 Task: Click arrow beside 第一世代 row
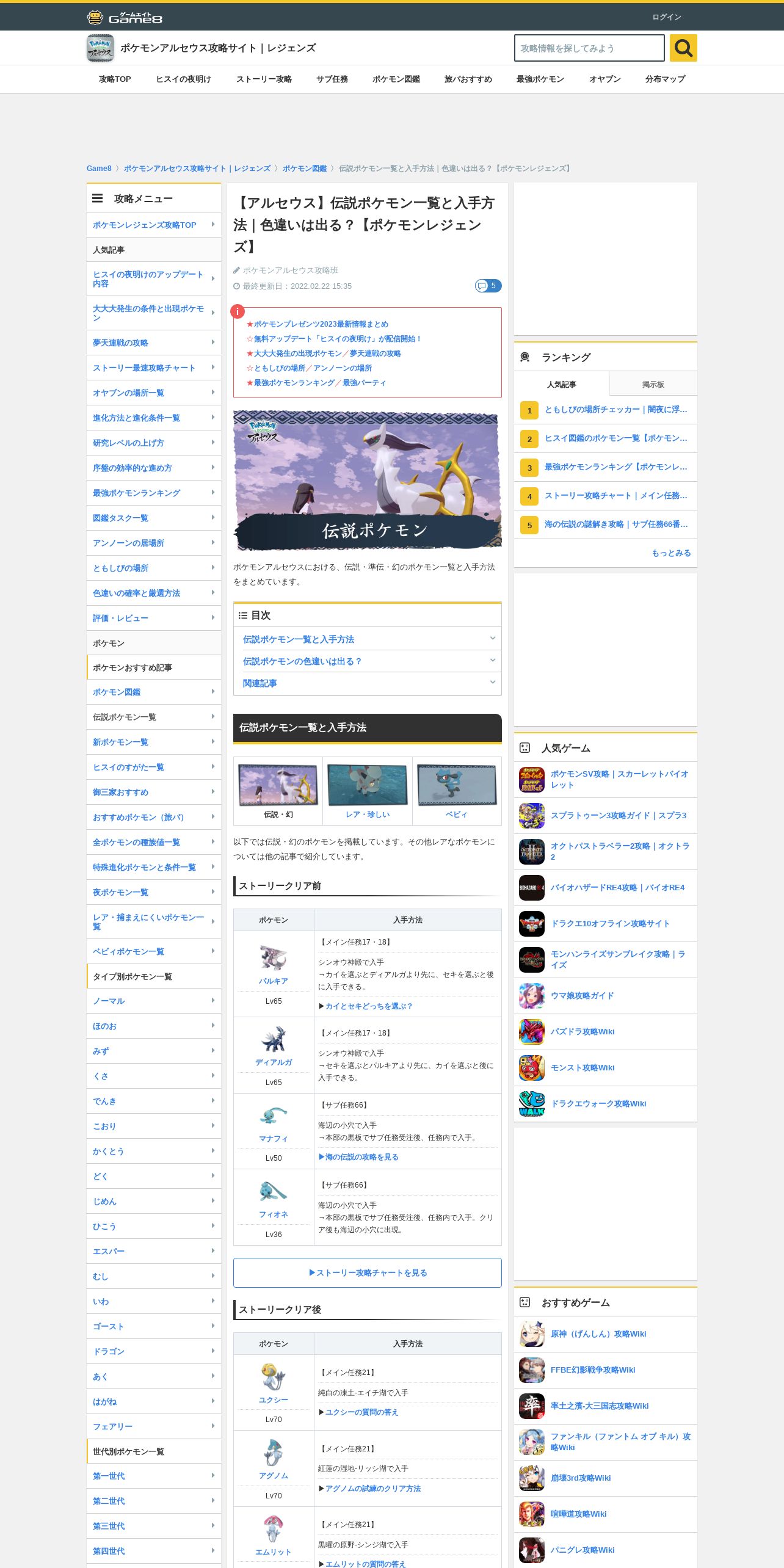(x=213, y=1476)
